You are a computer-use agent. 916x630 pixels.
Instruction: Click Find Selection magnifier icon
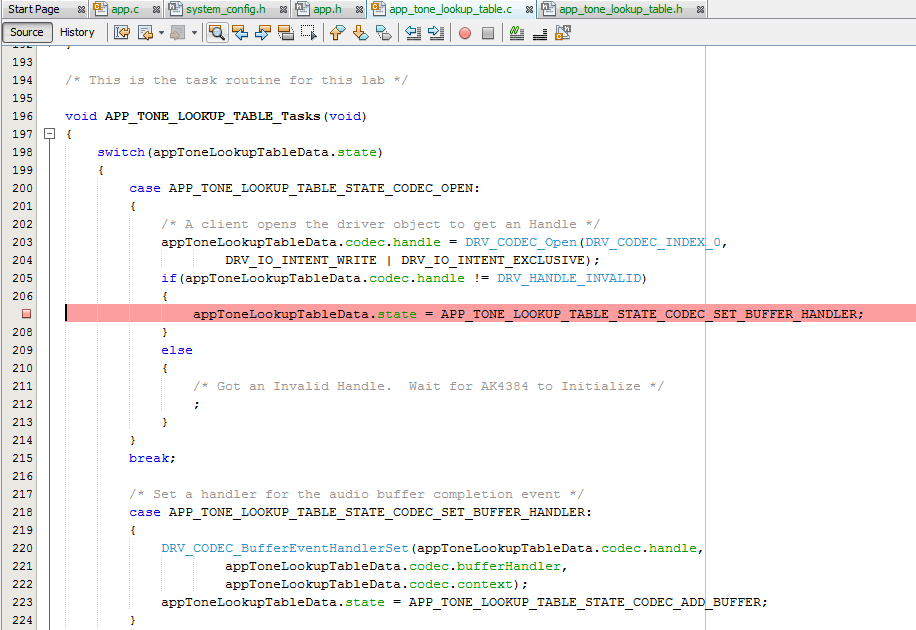(x=217, y=33)
